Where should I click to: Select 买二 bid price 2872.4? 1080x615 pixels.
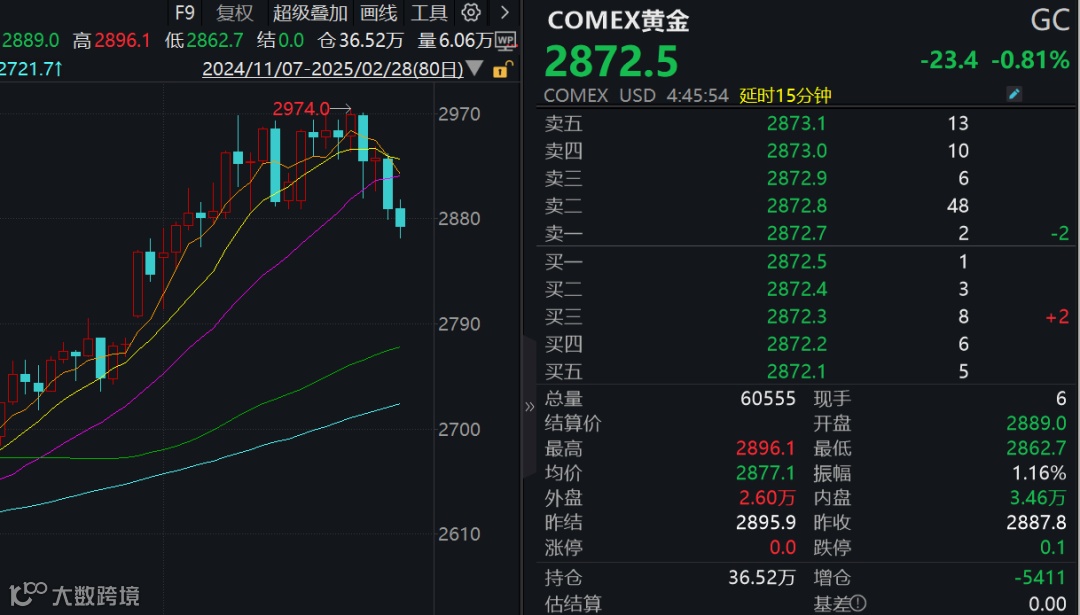(796, 289)
